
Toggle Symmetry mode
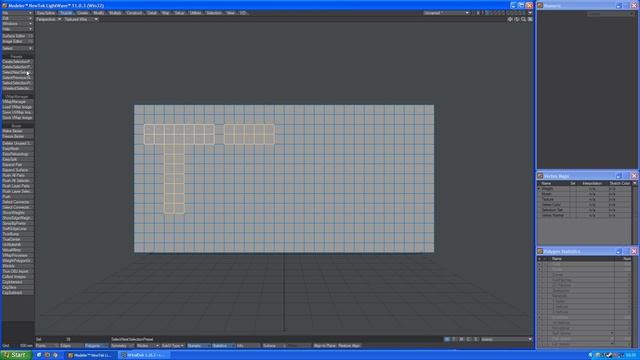click(122, 346)
